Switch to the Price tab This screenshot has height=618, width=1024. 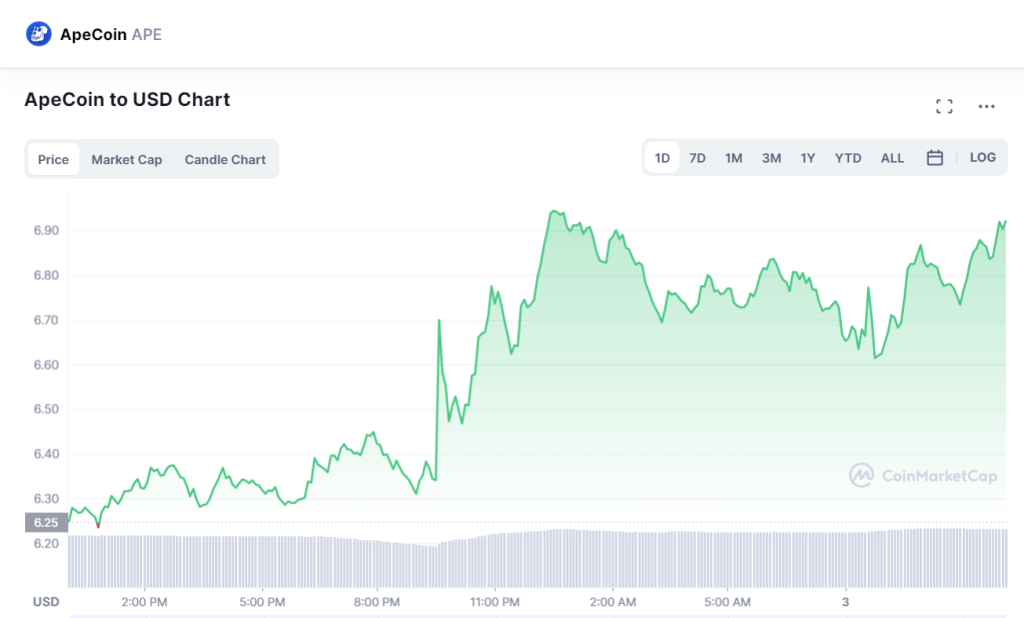tap(53, 159)
